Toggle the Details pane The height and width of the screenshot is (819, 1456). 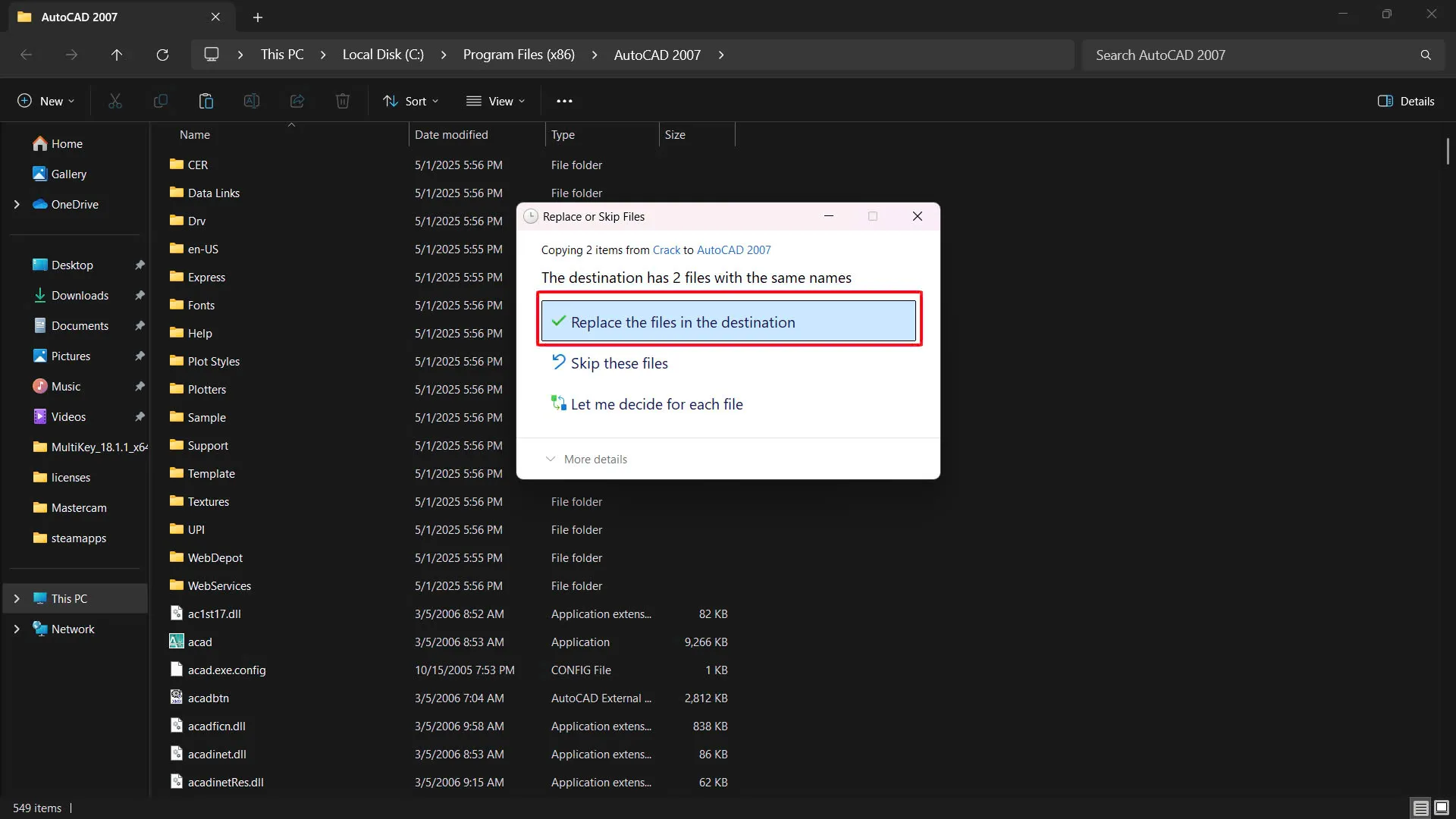(1406, 101)
